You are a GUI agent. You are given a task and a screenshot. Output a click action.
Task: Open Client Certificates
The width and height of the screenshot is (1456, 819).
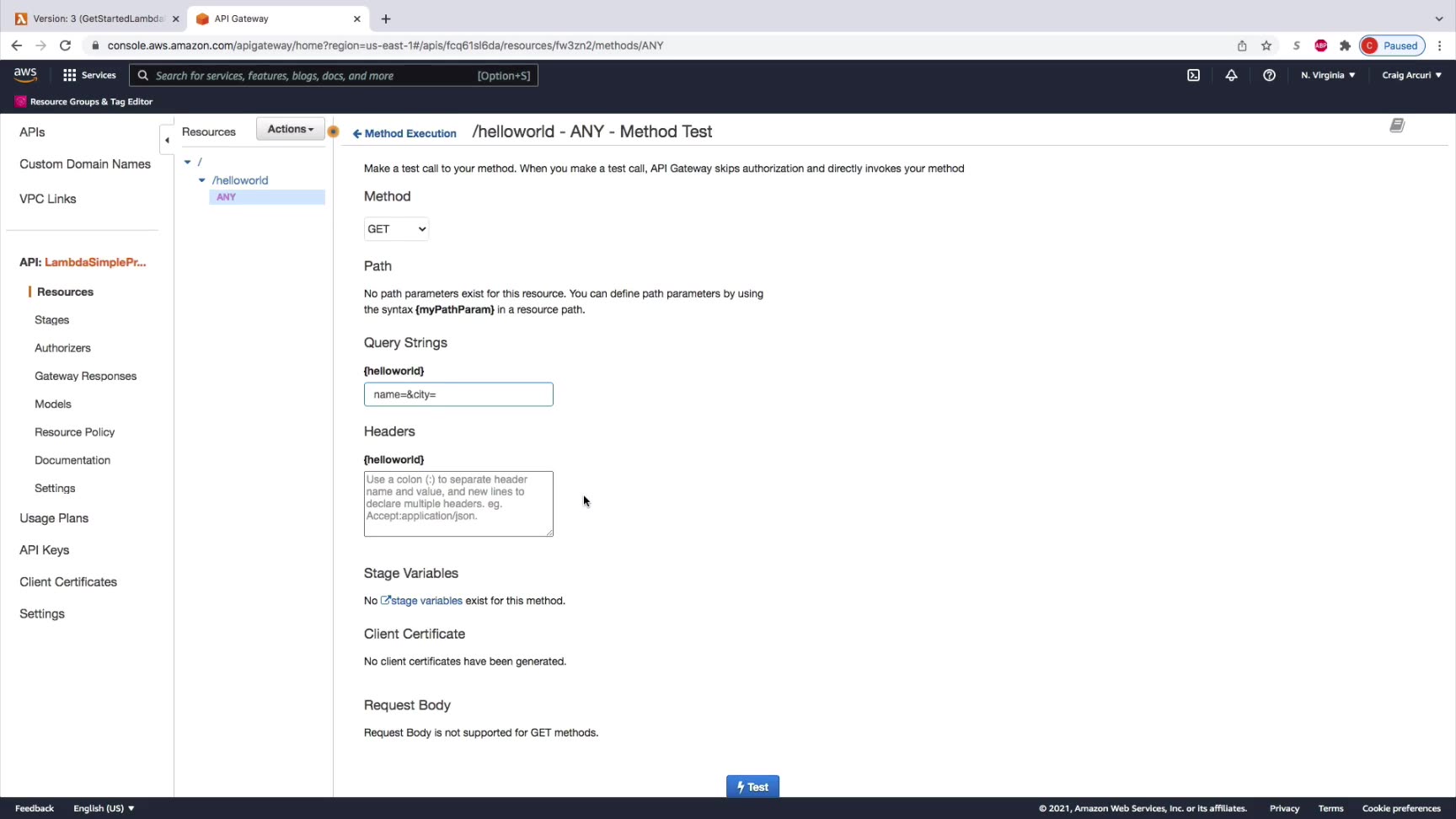(x=68, y=582)
